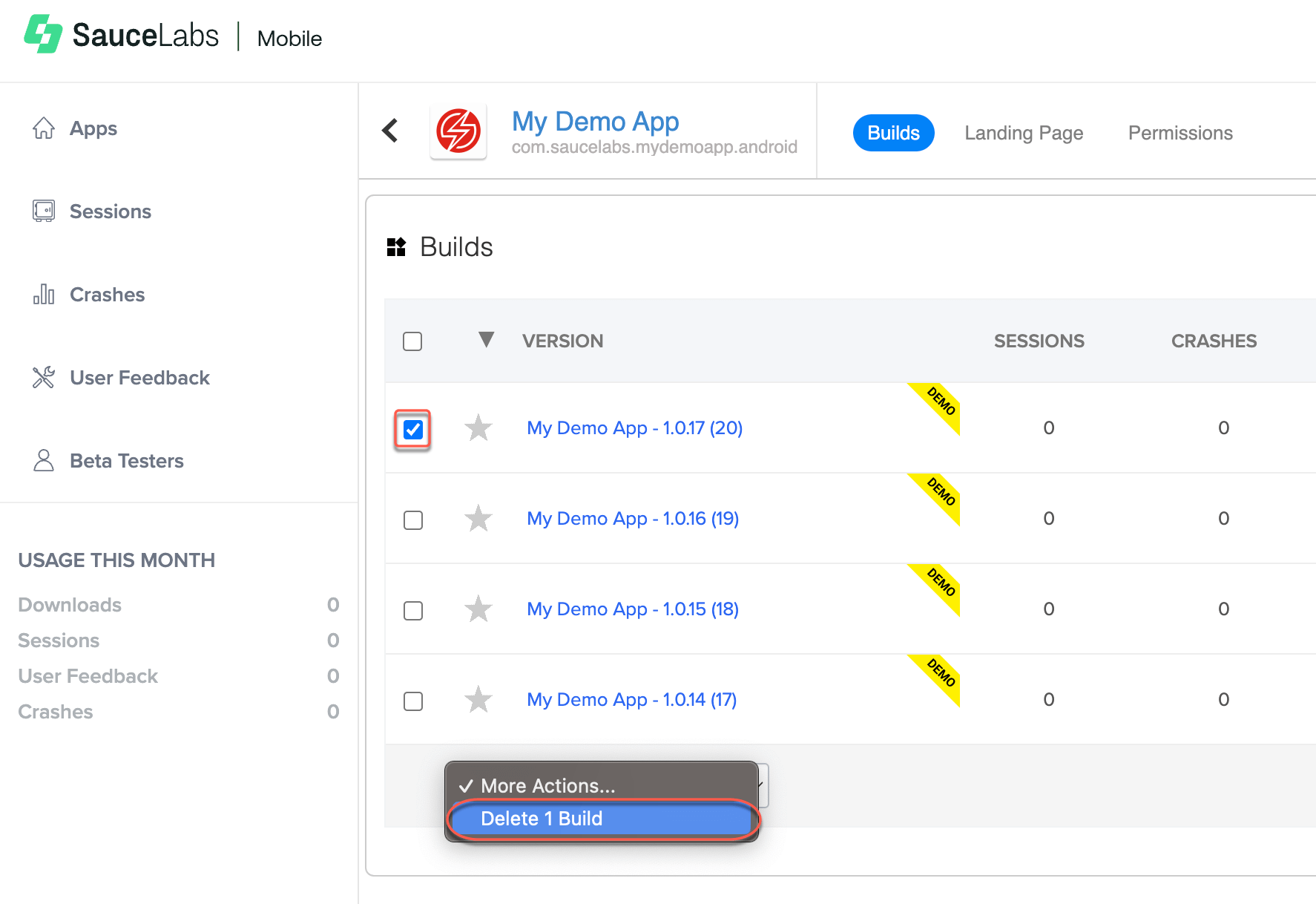Uncheck the 1.0.17 build checkbox
Screen dimensions: 1316x904
[413, 429]
